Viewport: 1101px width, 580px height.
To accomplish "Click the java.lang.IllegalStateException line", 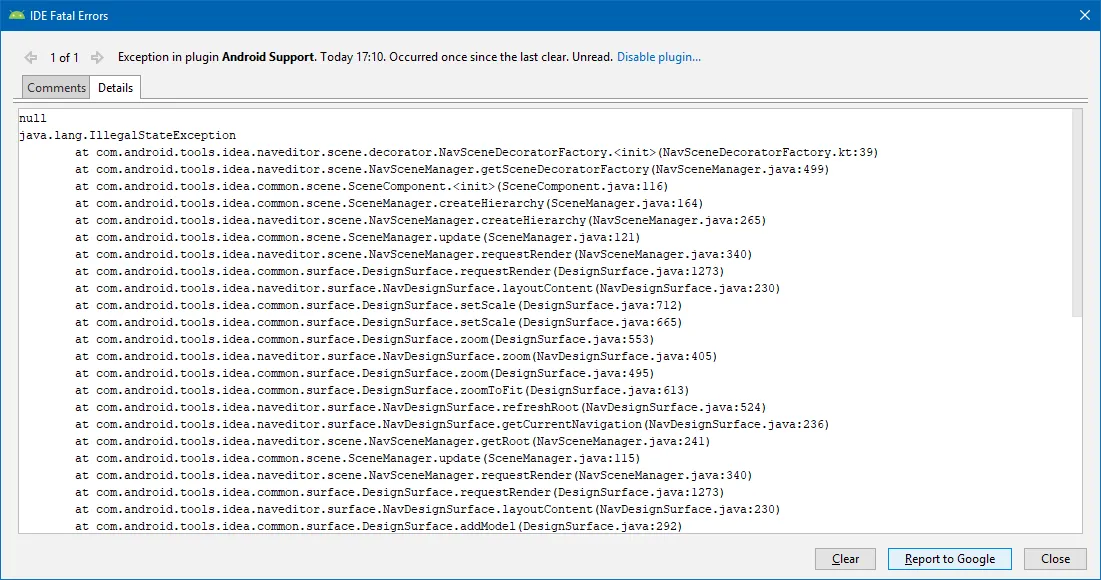I will coord(128,135).
